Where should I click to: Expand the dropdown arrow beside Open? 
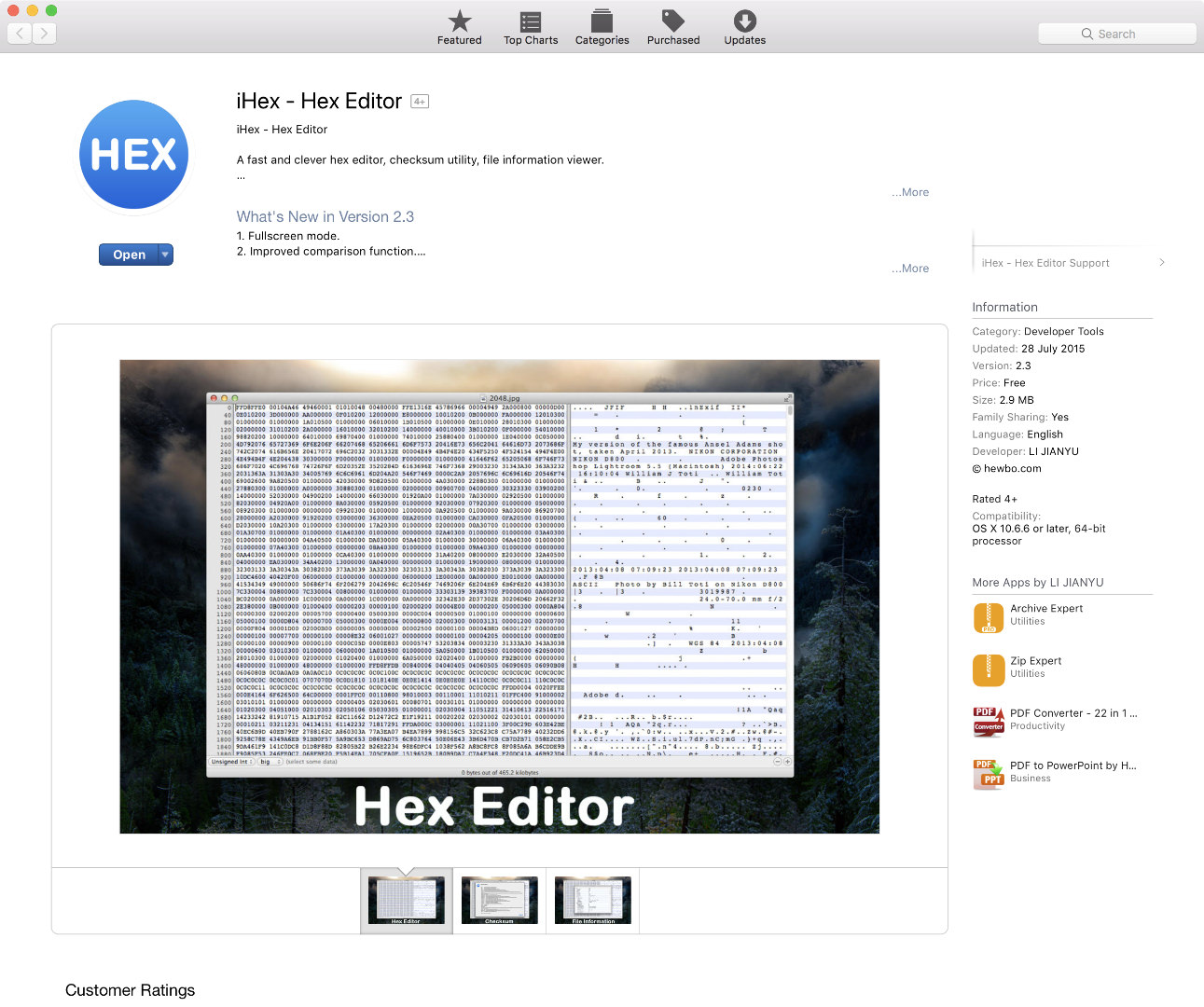165,255
